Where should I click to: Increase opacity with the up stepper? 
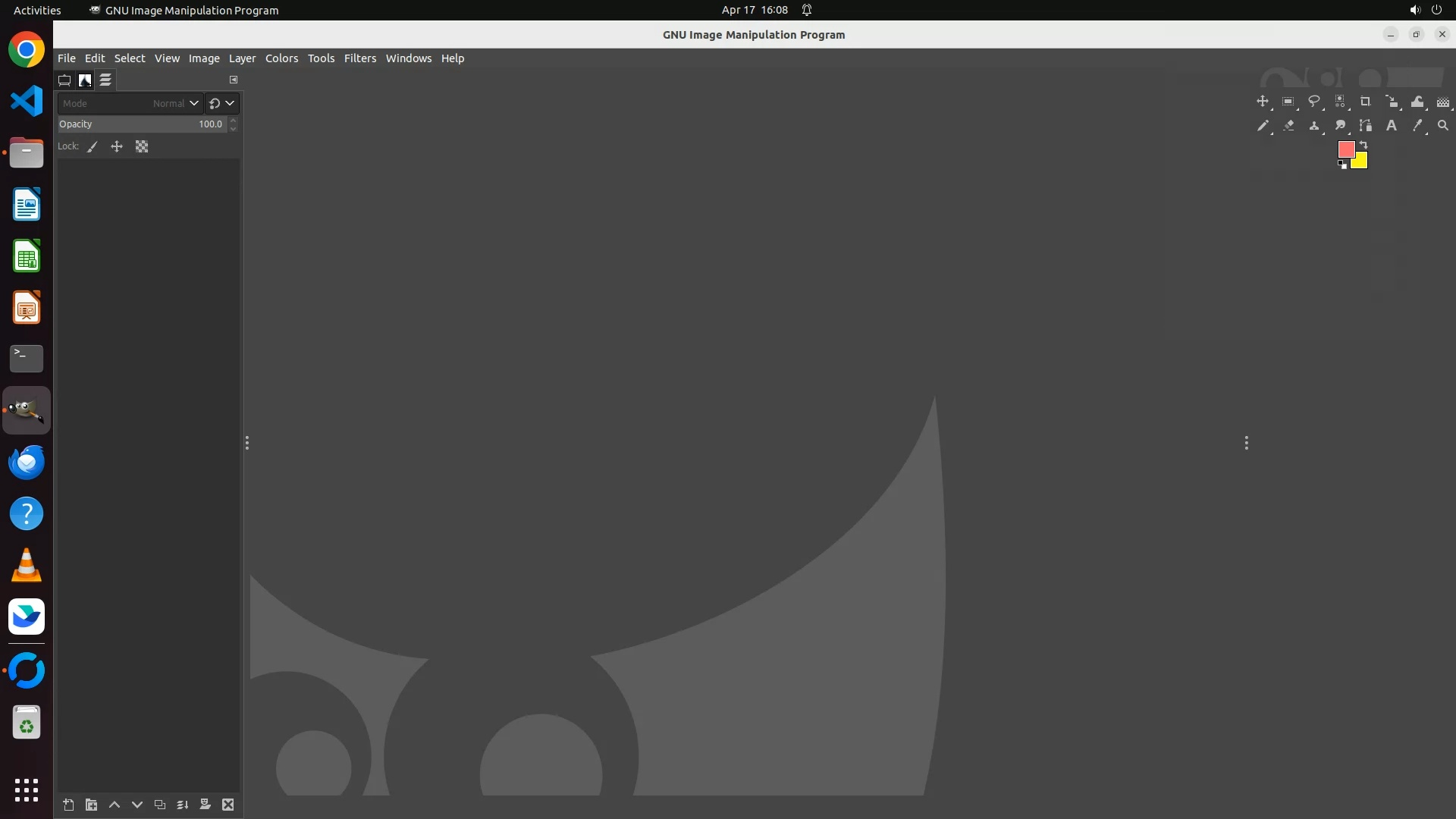point(234,120)
